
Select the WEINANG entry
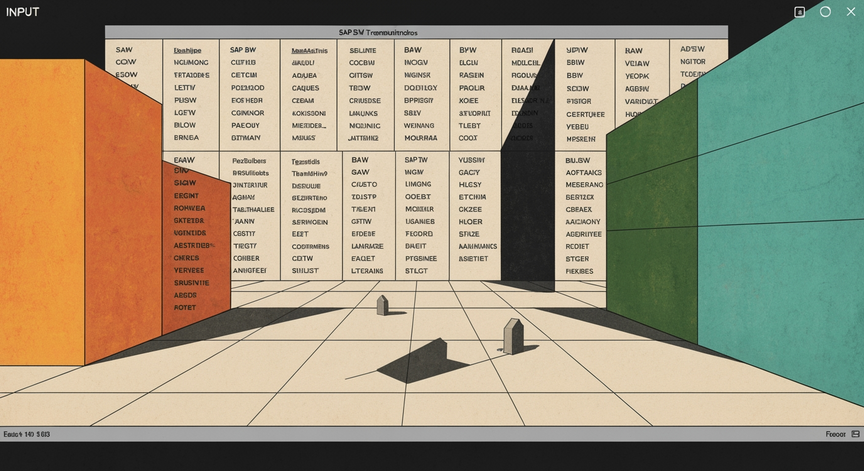pos(419,126)
